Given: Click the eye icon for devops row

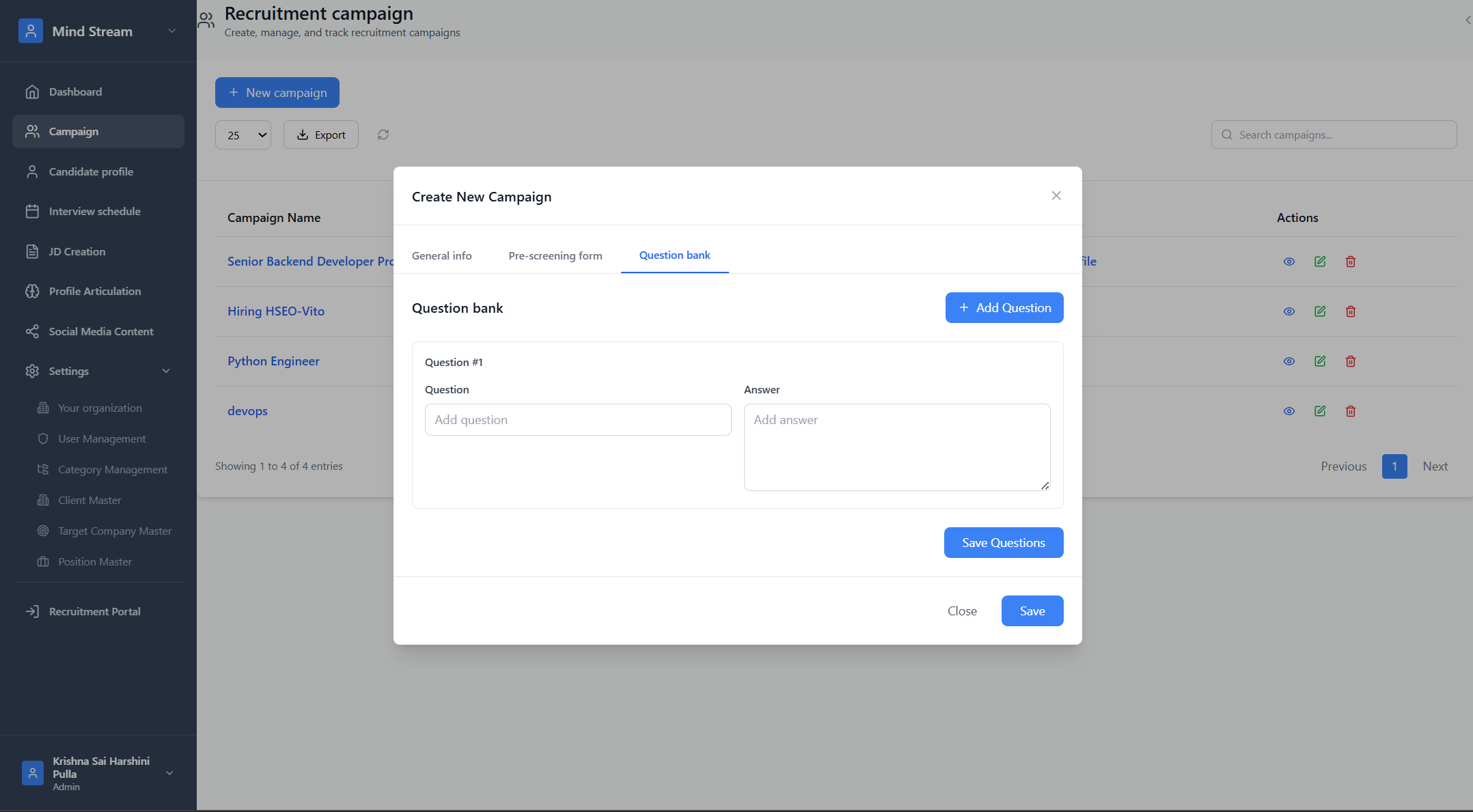Looking at the screenshot, I should 1289,411.
